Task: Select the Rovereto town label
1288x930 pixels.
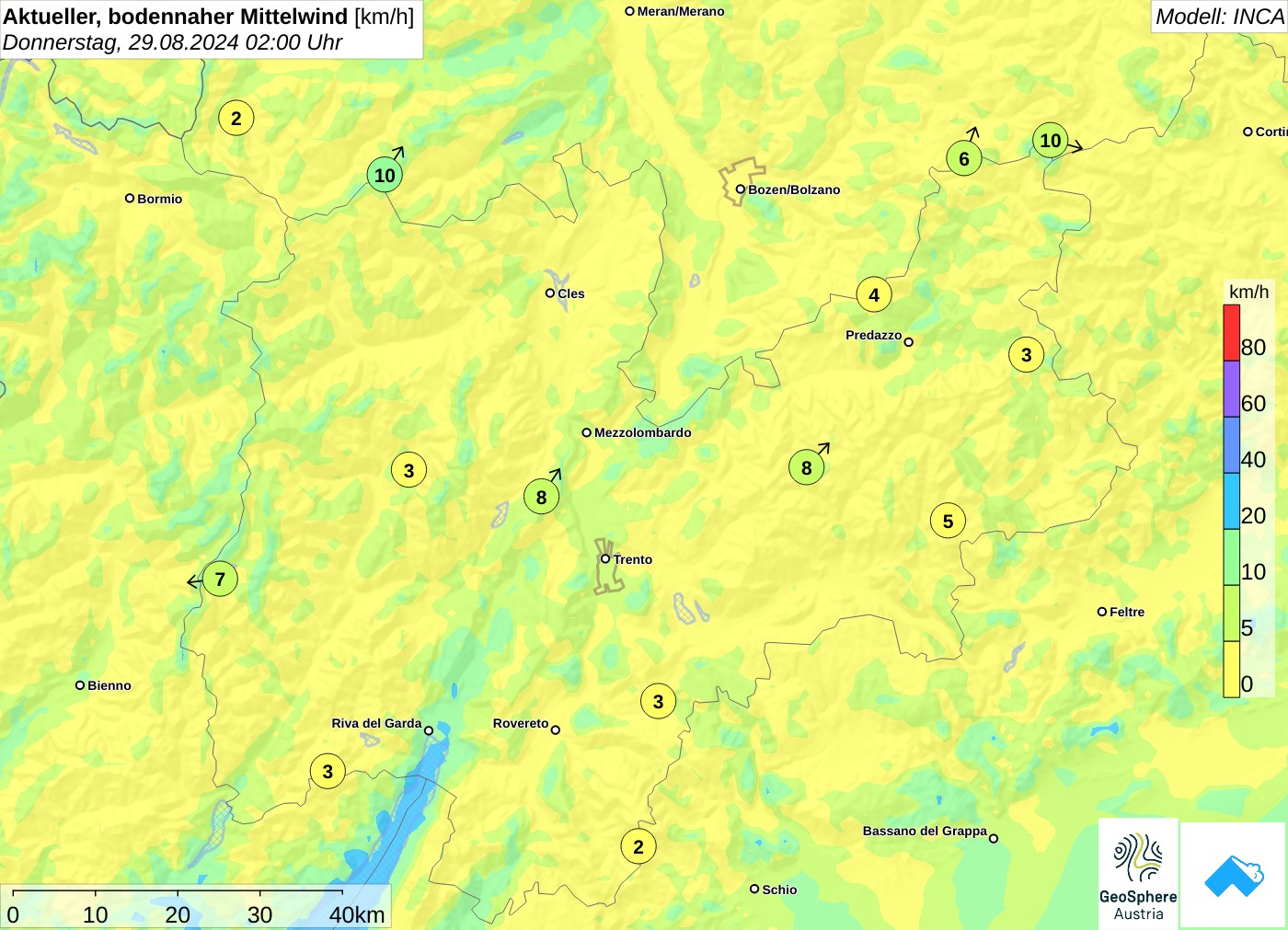Action: 521,723
